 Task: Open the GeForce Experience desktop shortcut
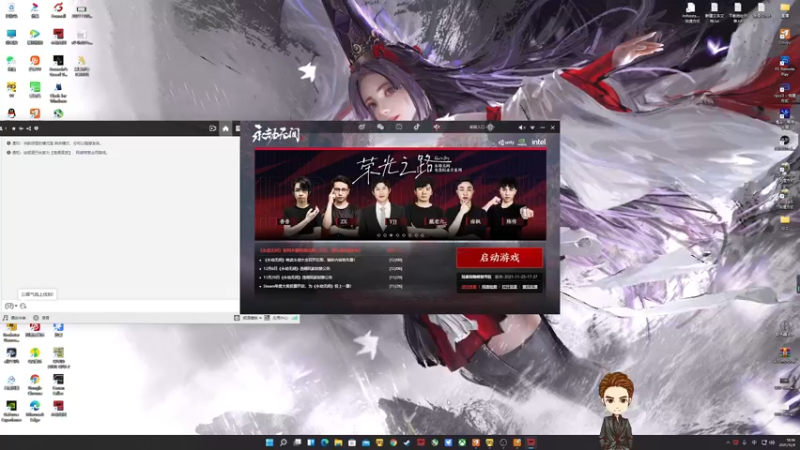[11, 411]
